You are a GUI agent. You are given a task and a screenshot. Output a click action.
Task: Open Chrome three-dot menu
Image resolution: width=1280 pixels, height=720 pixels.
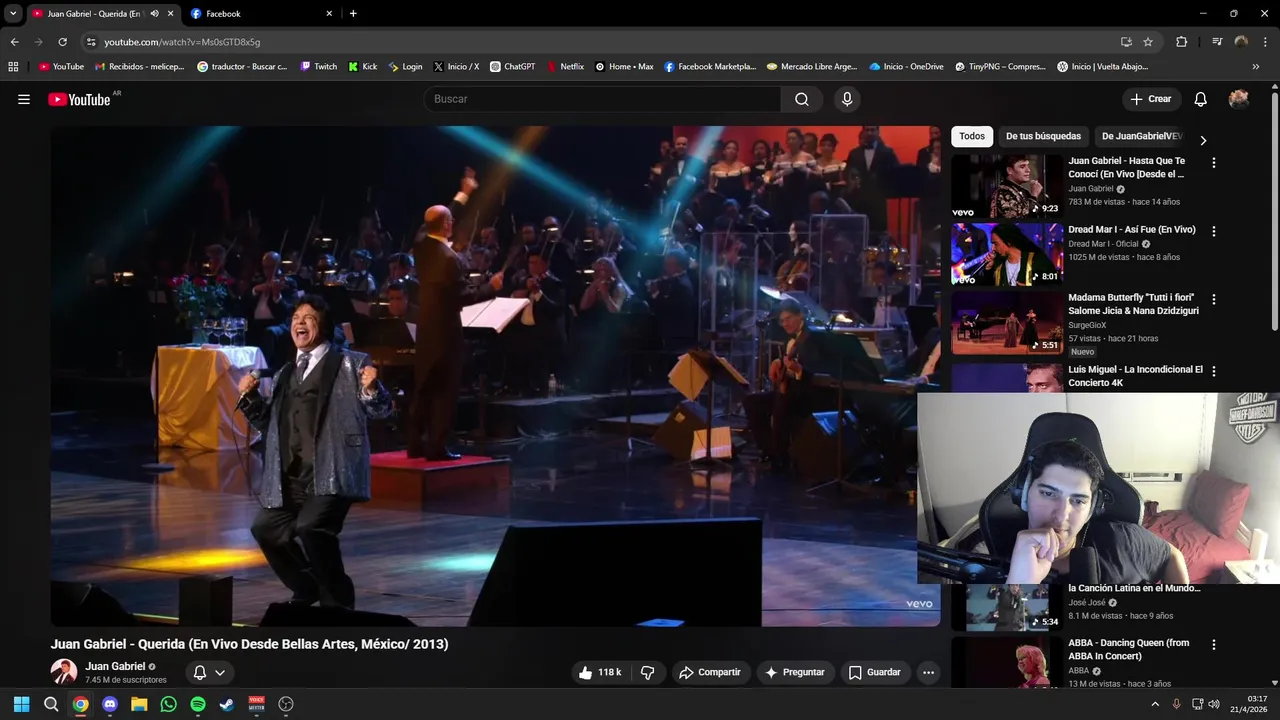(x=1265, y=42)
